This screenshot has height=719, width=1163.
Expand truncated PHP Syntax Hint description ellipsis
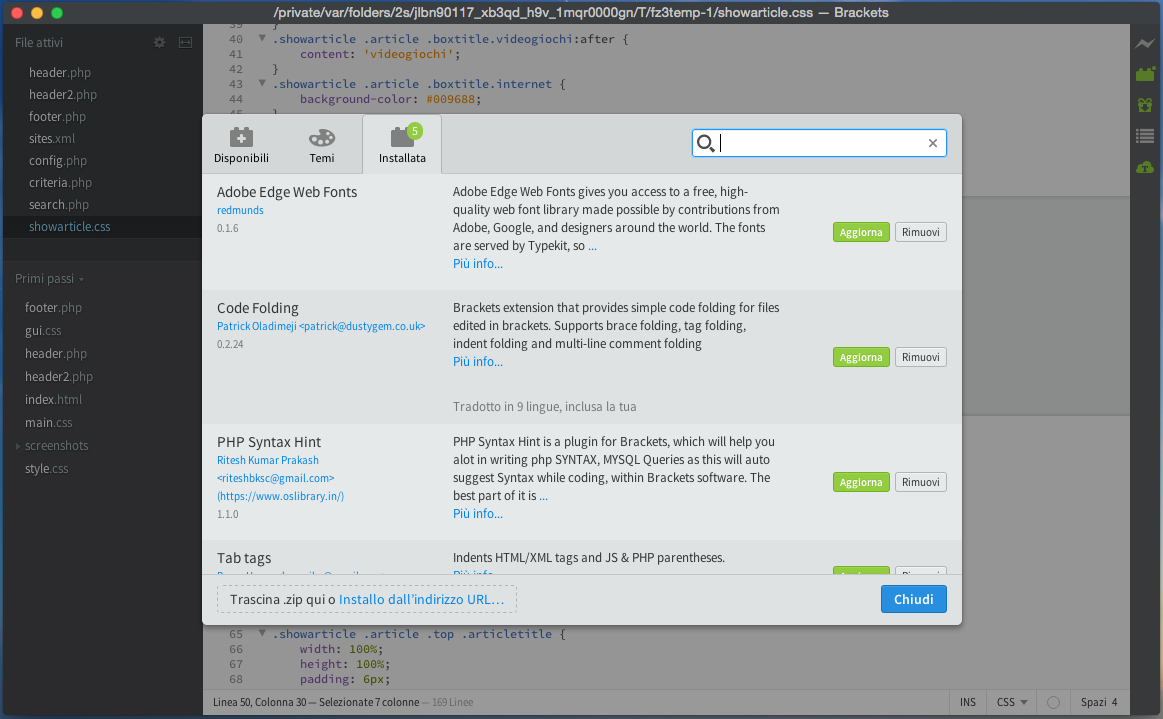[x=544, y=496]
